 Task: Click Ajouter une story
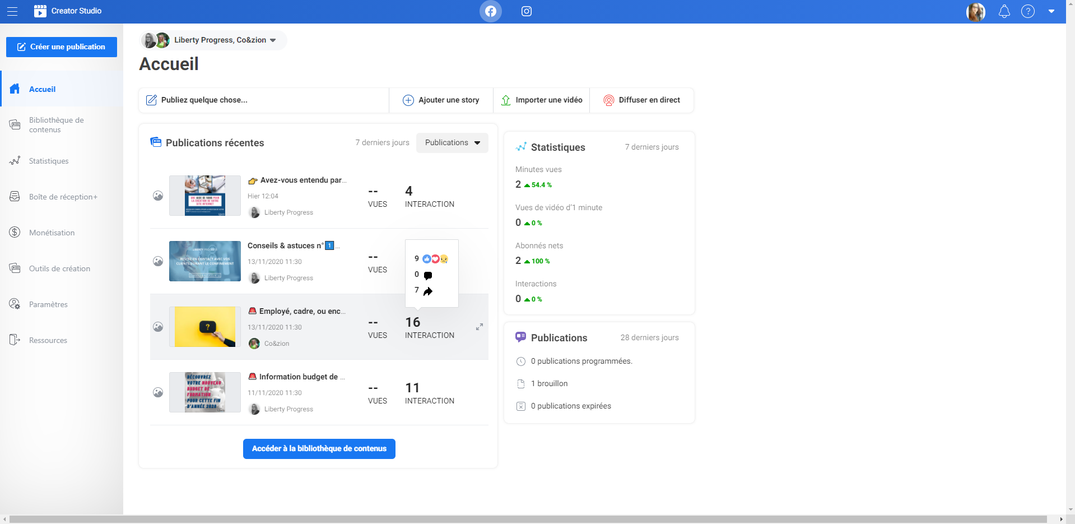click(x=440, y=100)
